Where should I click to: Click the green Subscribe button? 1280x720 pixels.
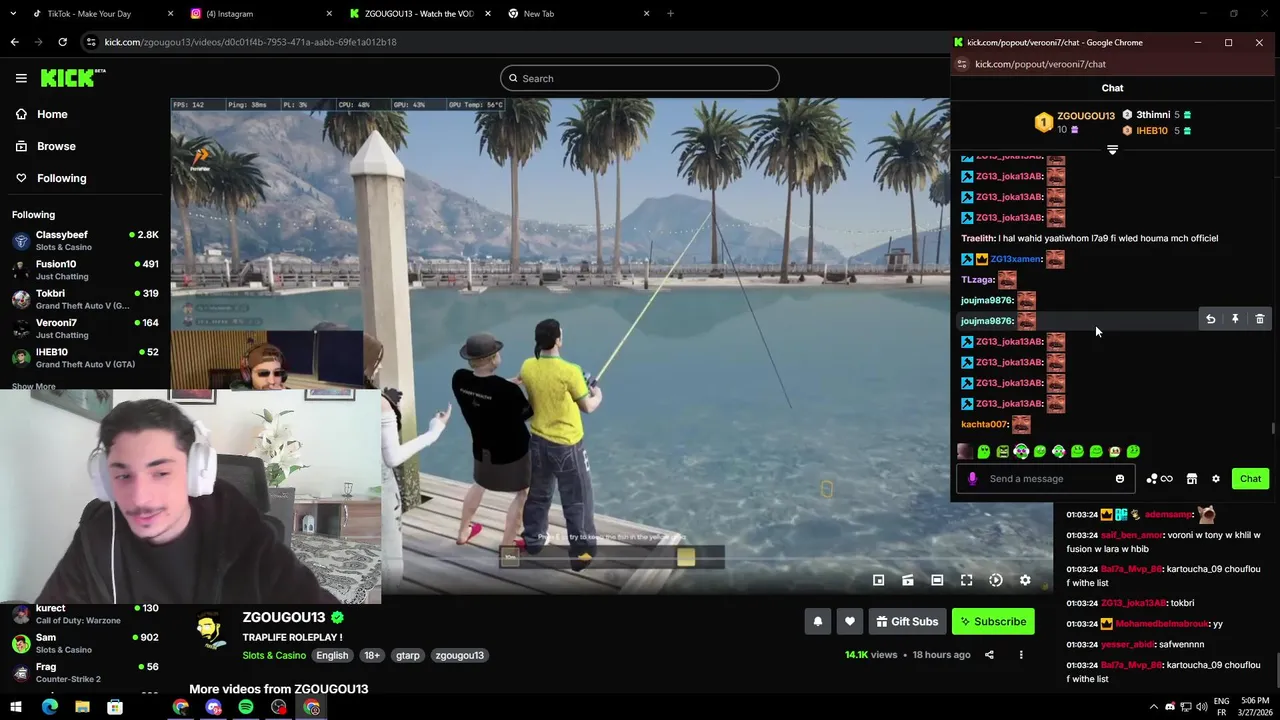(x=993, y=622)
